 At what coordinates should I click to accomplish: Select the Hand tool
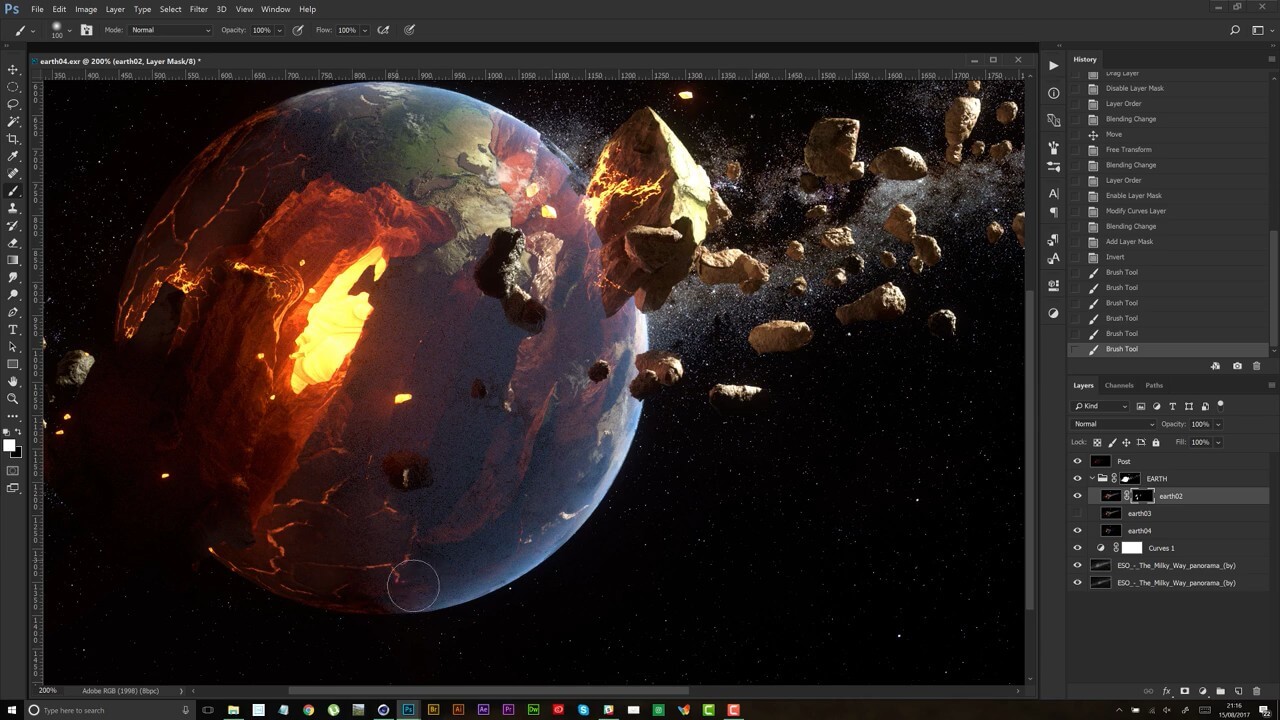pos(13,381)
